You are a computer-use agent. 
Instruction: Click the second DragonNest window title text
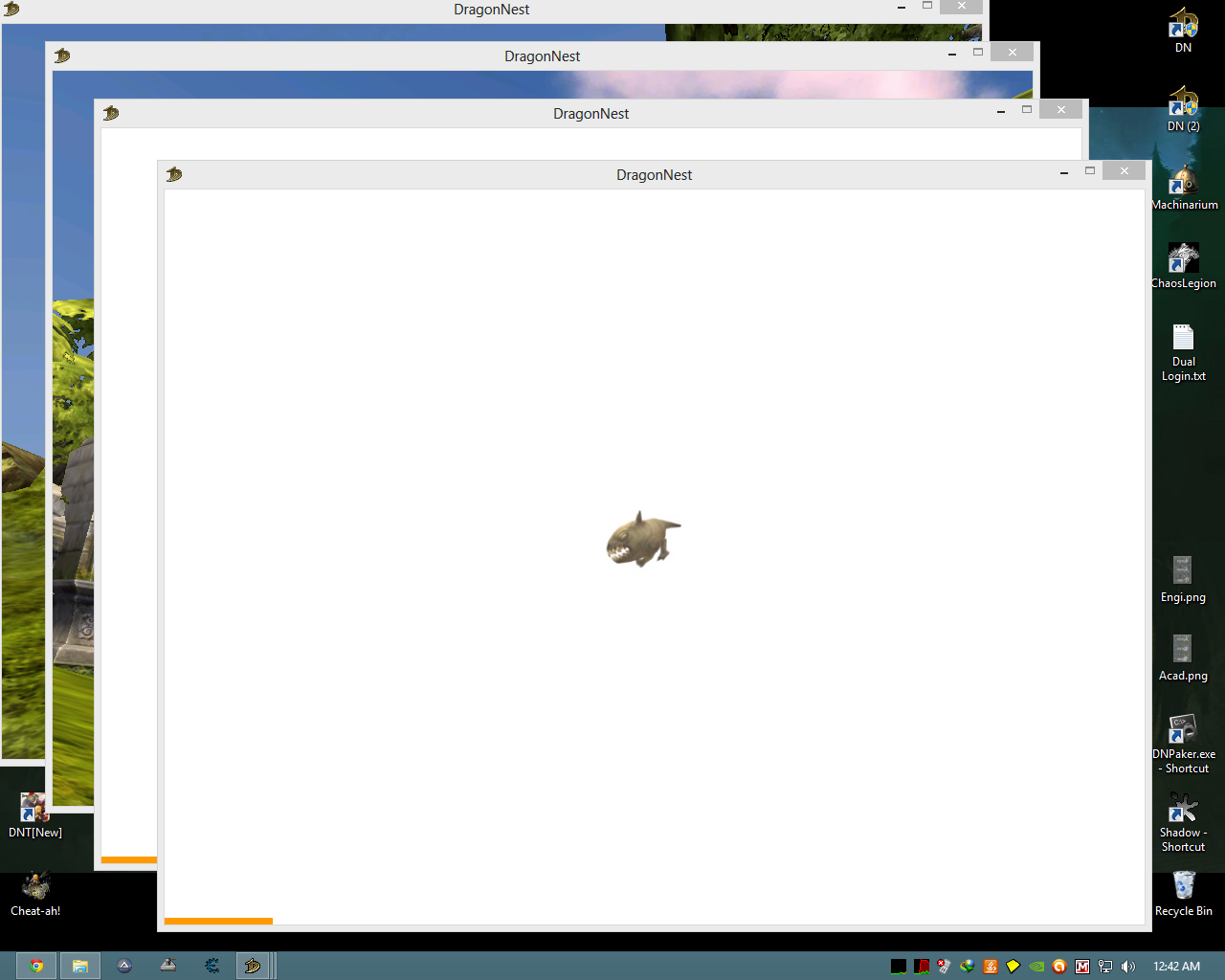[543, 56]
